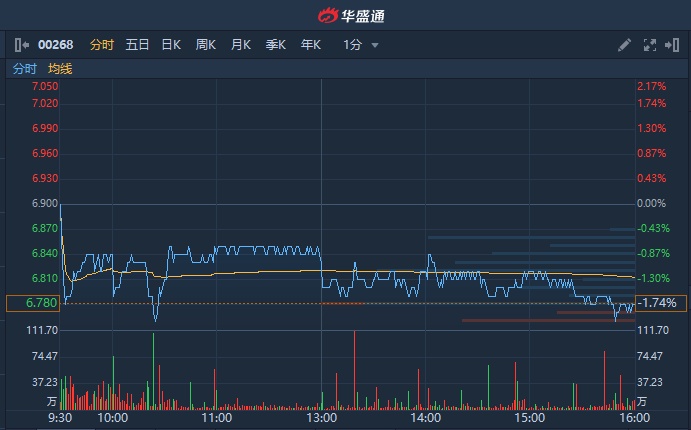
Task: Select the pencil drawing tool icon
Action: [x=624, y=45]
